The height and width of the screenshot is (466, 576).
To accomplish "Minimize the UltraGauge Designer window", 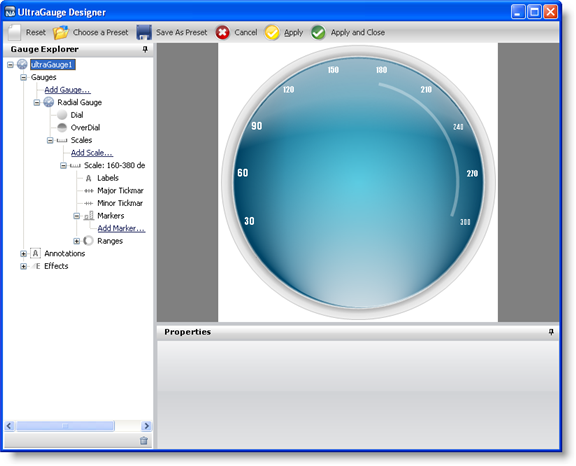I will click(x=518, y=12).
